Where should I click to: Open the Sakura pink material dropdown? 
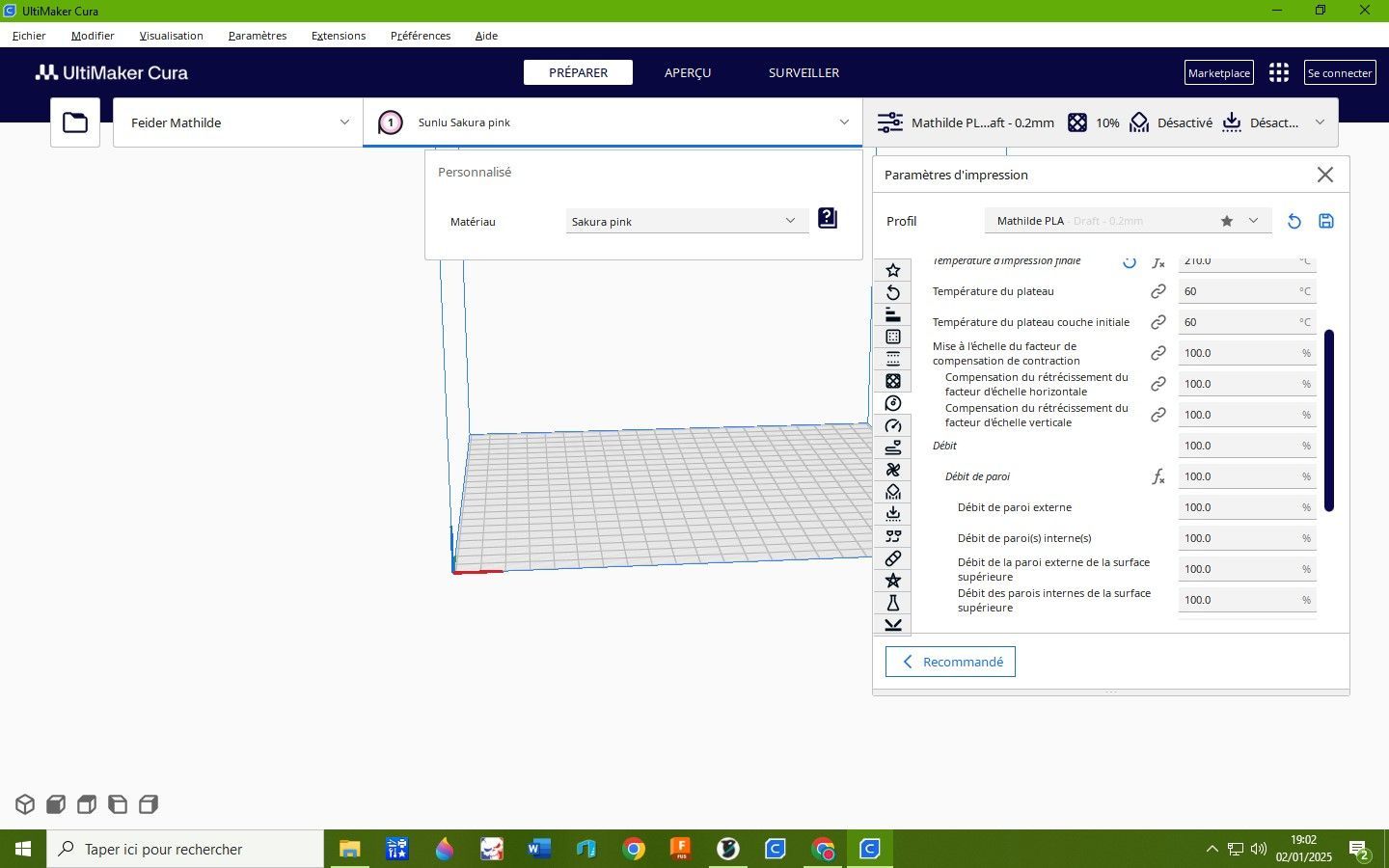tap(687, 221)
